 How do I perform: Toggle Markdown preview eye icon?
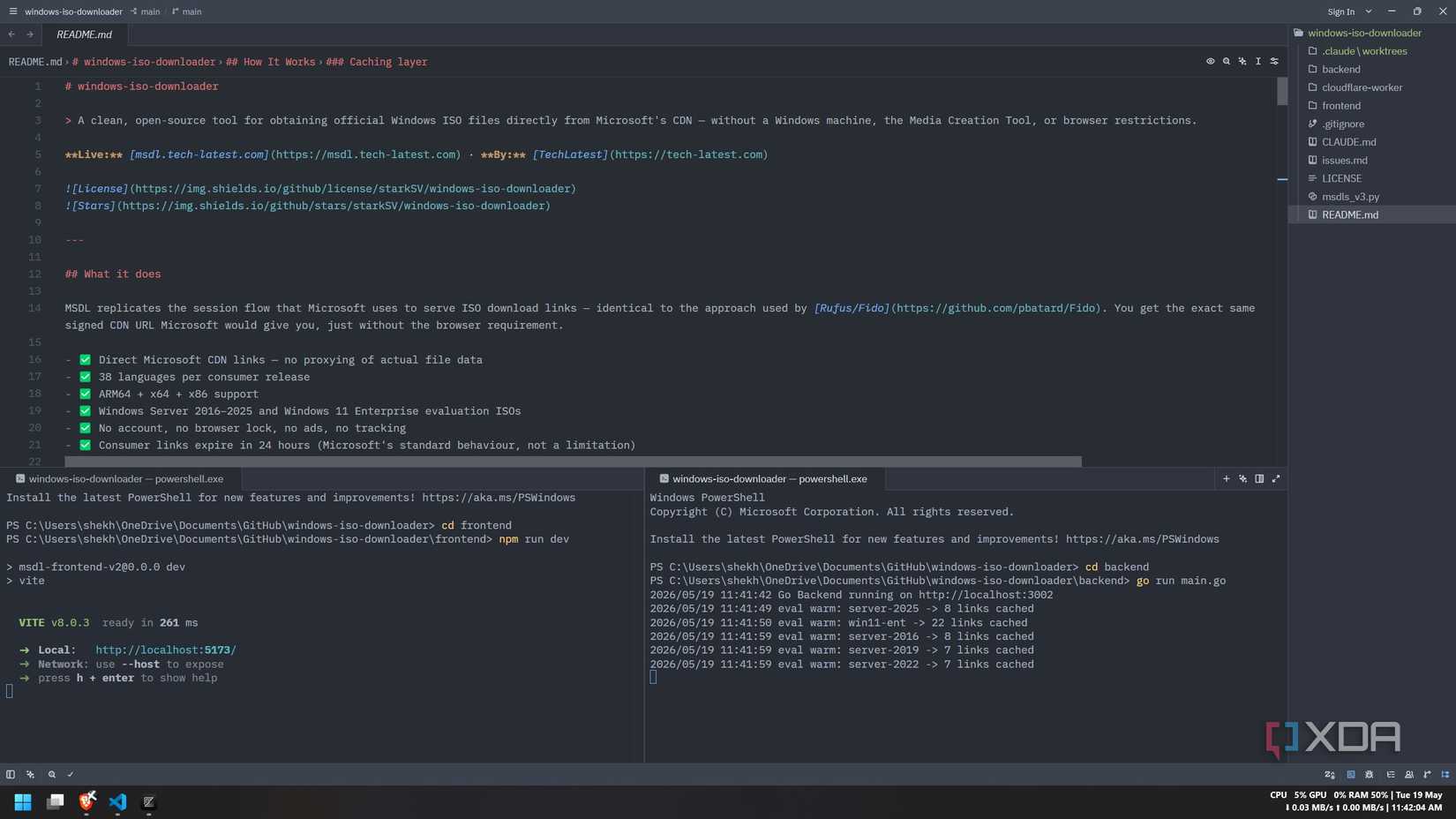tap(1210, 62)
